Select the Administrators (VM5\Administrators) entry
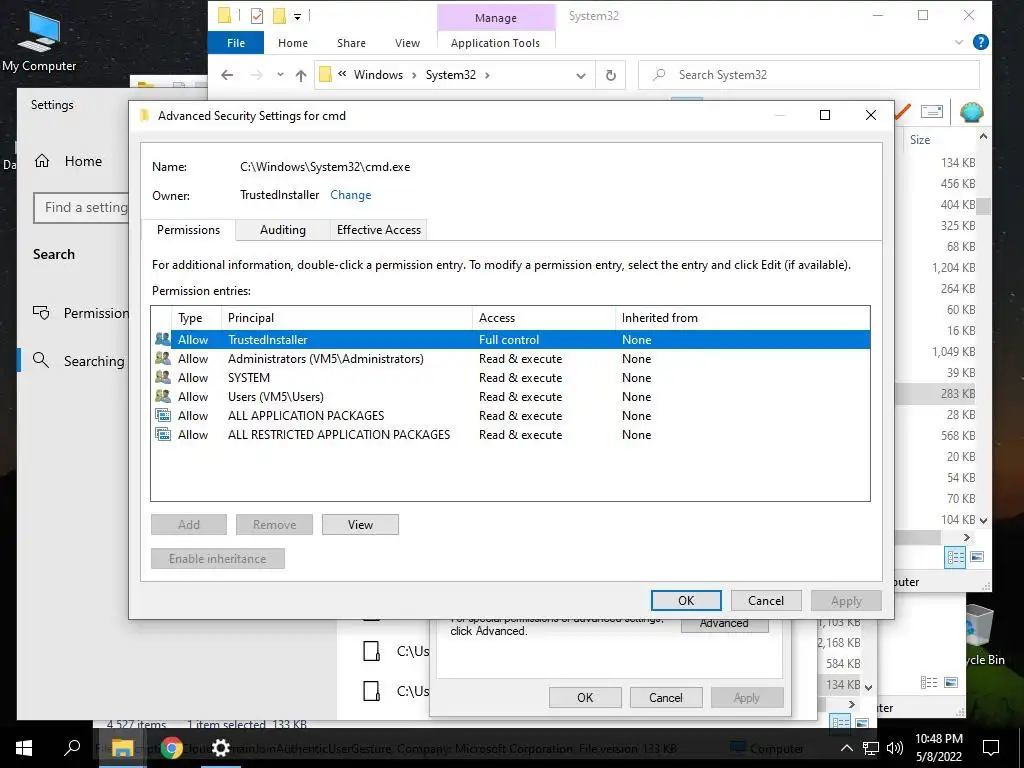The height and width of the screenshot is (768, 1024). (x=511, y=359)
